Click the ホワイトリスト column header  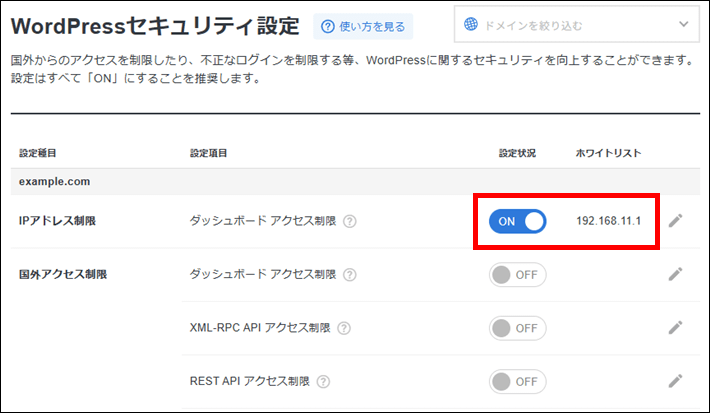click(608, 153)
